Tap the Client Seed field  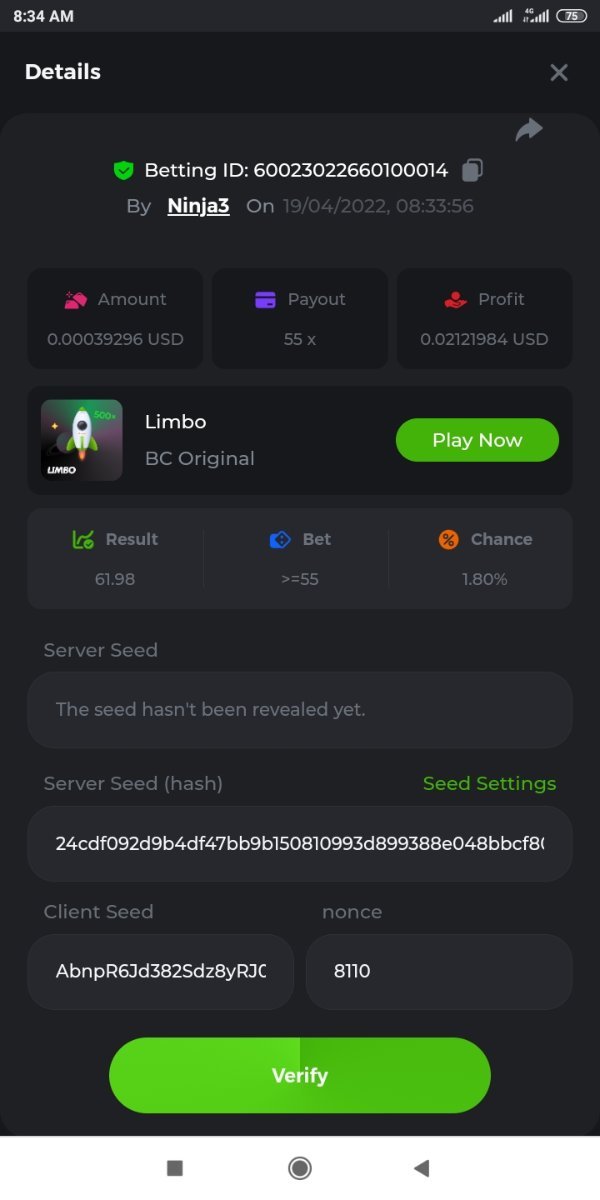160,971
